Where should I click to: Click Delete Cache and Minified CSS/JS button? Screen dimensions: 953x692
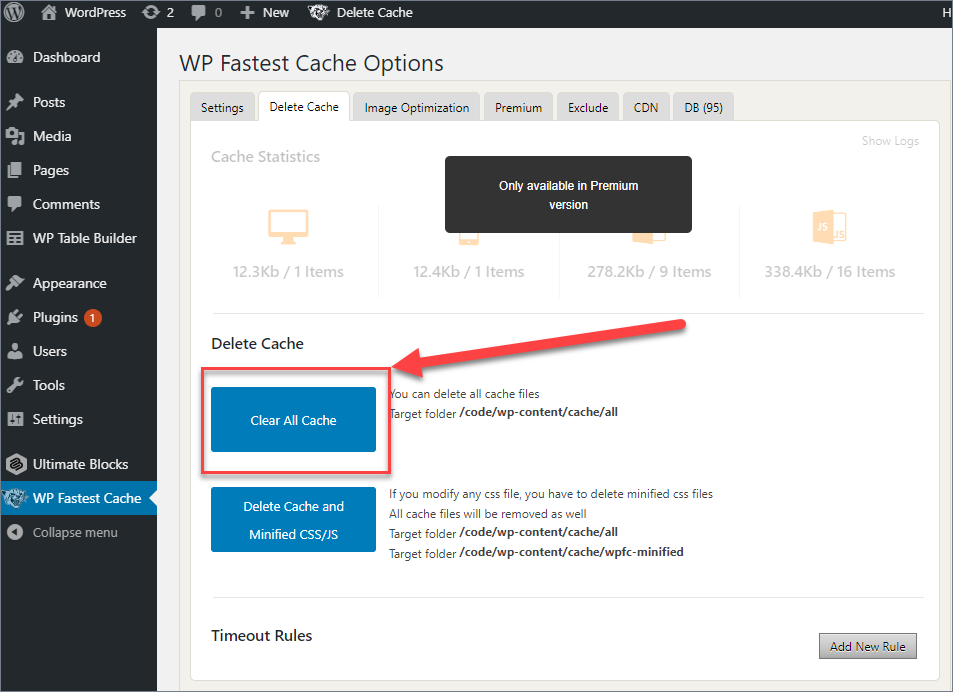pos(293,519)
